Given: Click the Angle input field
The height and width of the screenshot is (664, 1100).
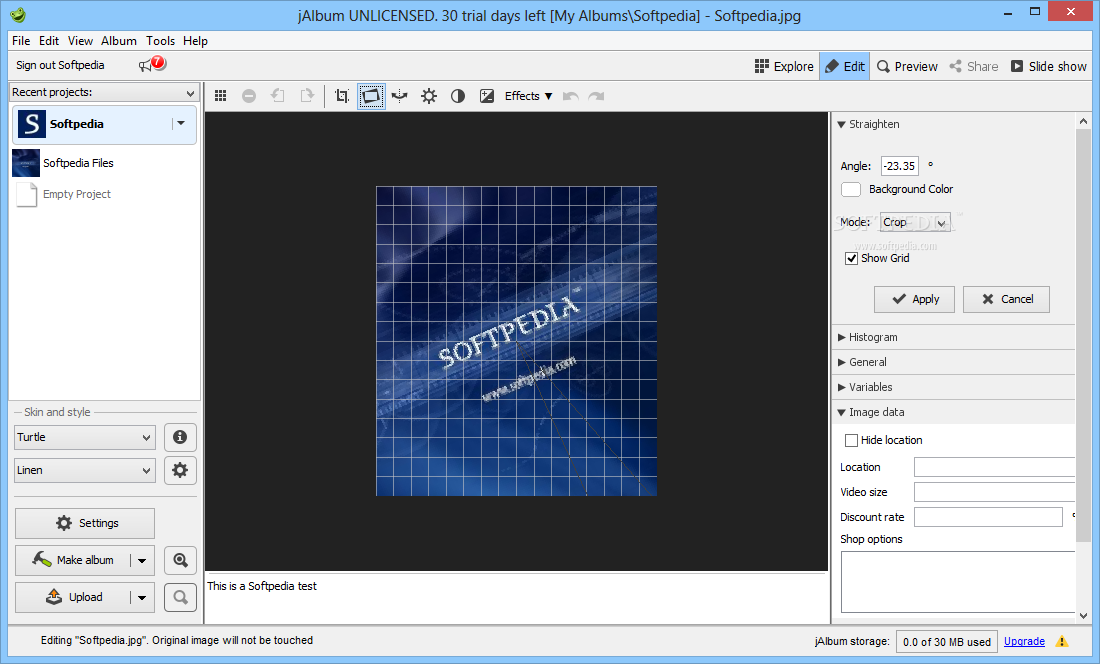Looking at the screenshot, I should 899,166.
